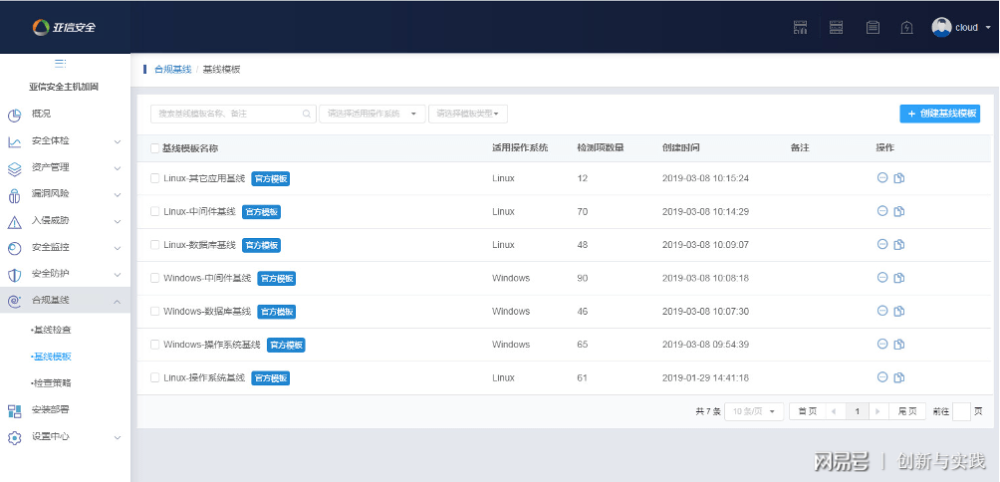Viewport: 1000px width, 482px height.
Task: Tick the Windows-中间件基线 checkbox
Action: tap(155, 278)
